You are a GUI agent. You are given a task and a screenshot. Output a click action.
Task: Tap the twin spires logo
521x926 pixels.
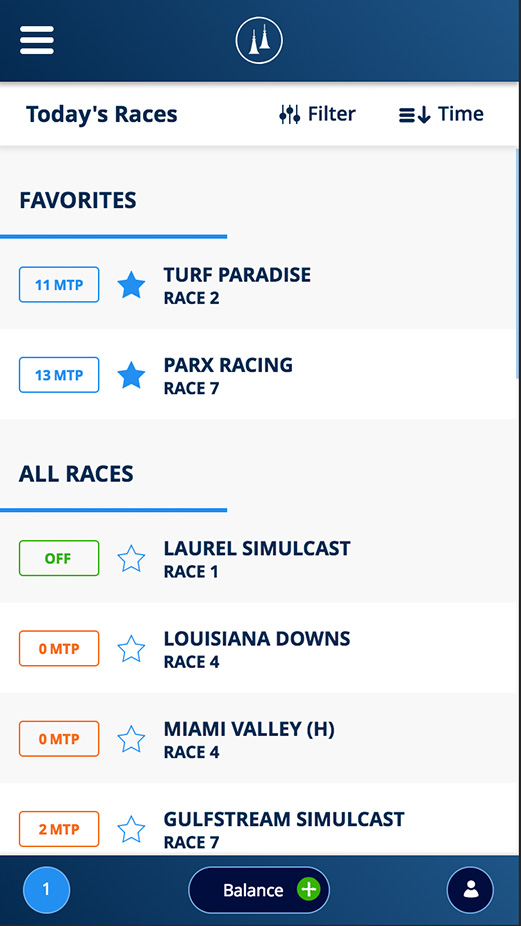pyautogui.click(x=259, y=40)
